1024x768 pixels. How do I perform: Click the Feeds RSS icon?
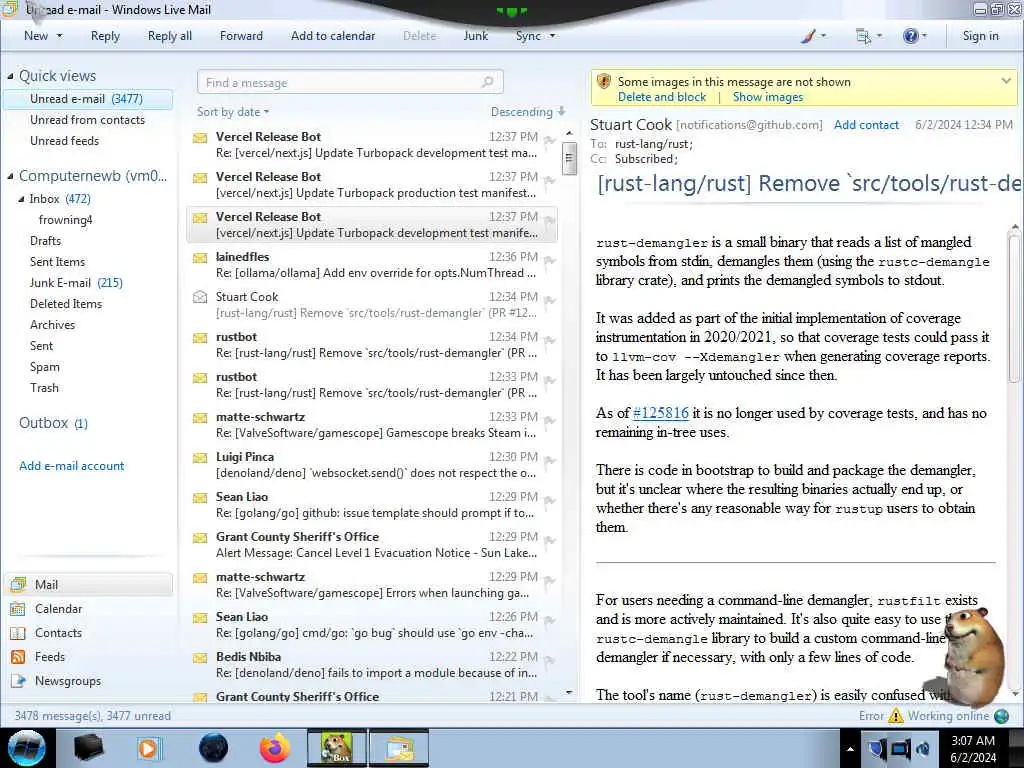(18, 657)
